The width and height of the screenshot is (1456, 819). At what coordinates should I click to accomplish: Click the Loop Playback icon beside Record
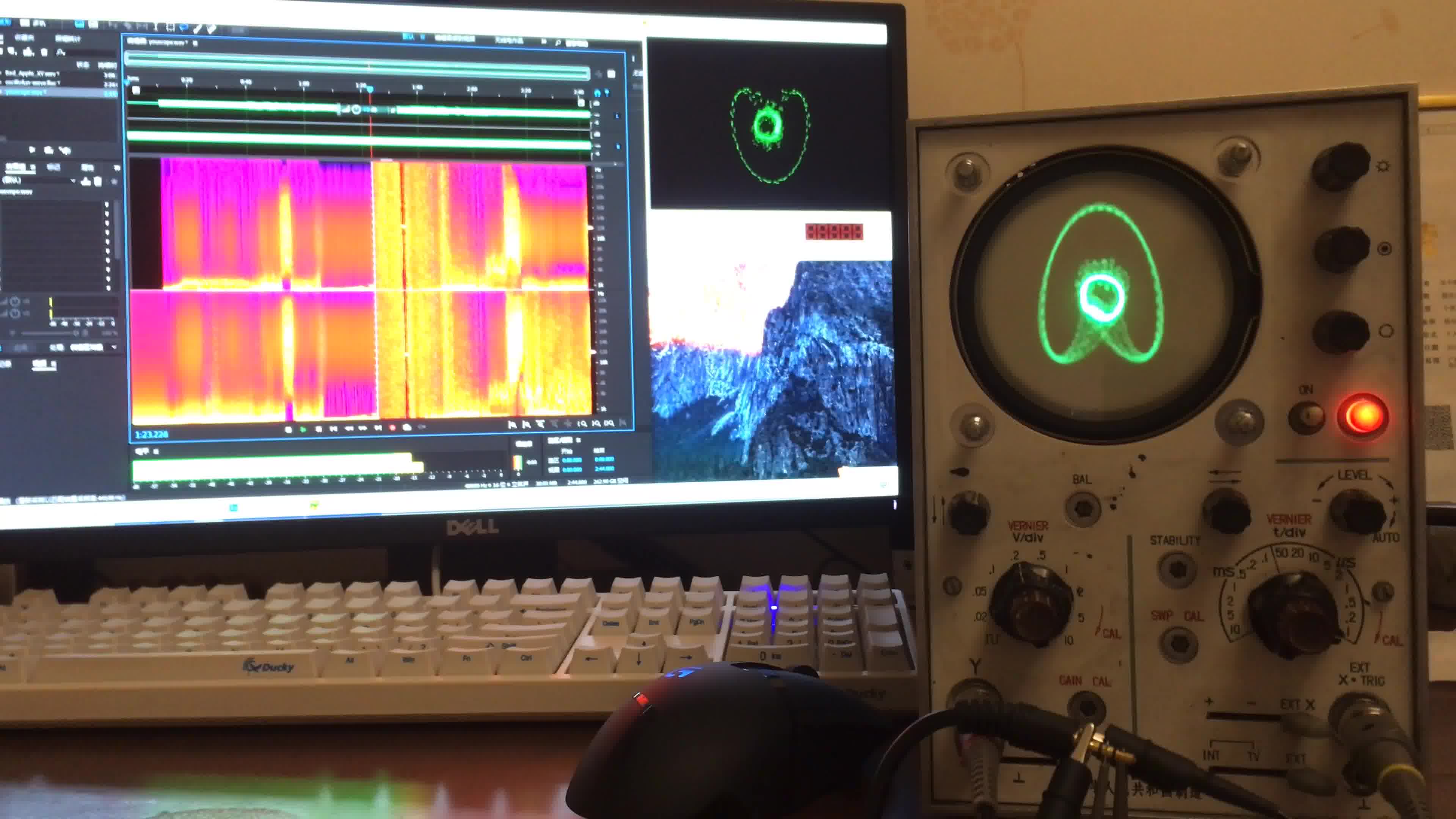click(406, 427)
